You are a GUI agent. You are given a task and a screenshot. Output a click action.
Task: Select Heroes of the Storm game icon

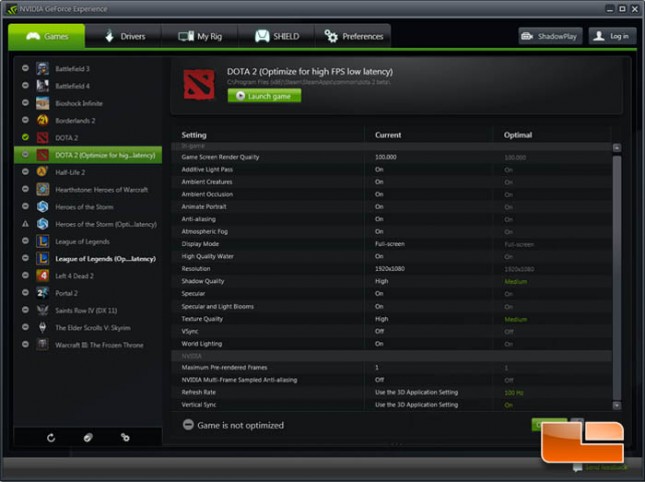pos(42,206)
